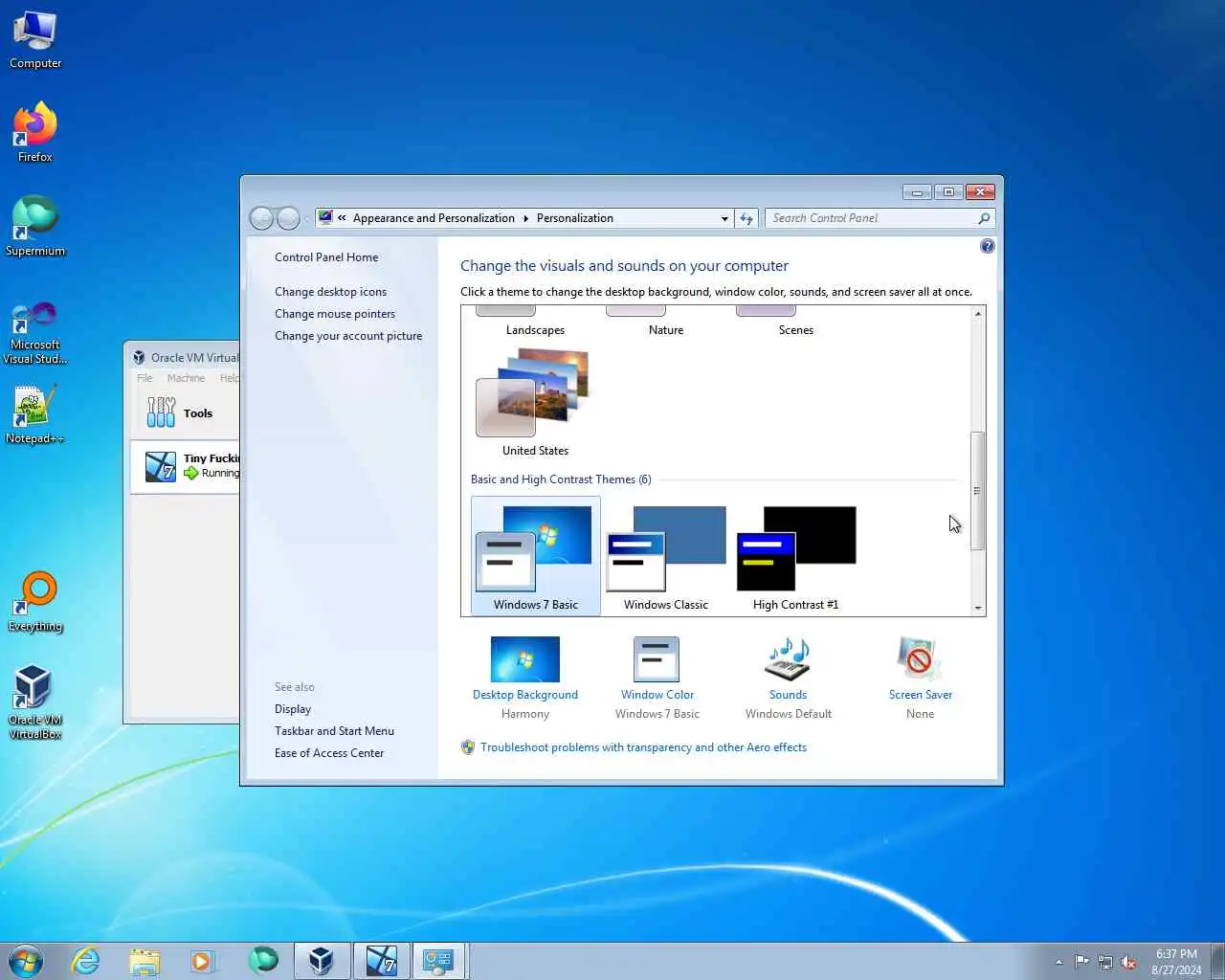Open Action Center flag in the tray

[x=1081, y=962]
